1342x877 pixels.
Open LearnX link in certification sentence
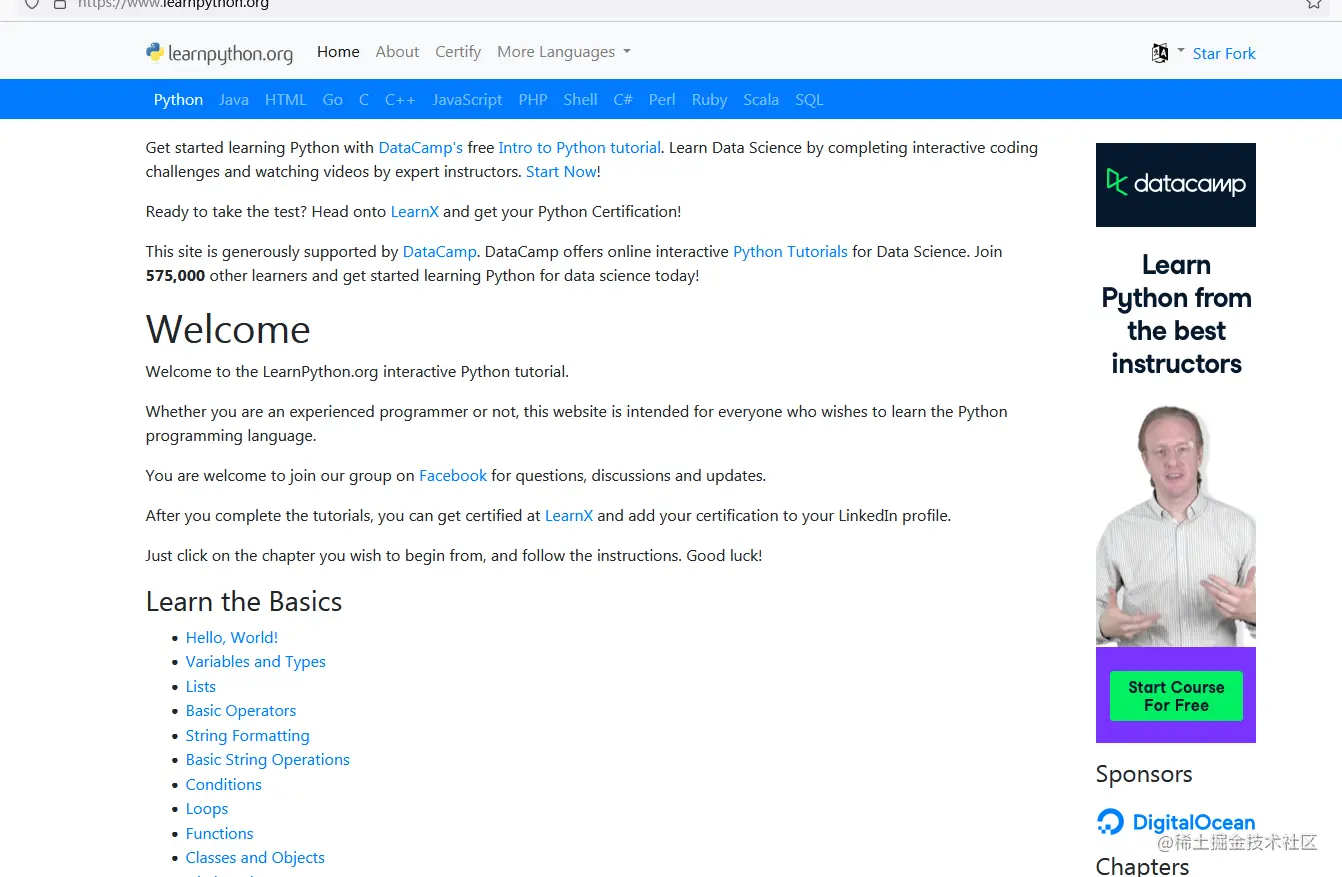coord(569,516)
